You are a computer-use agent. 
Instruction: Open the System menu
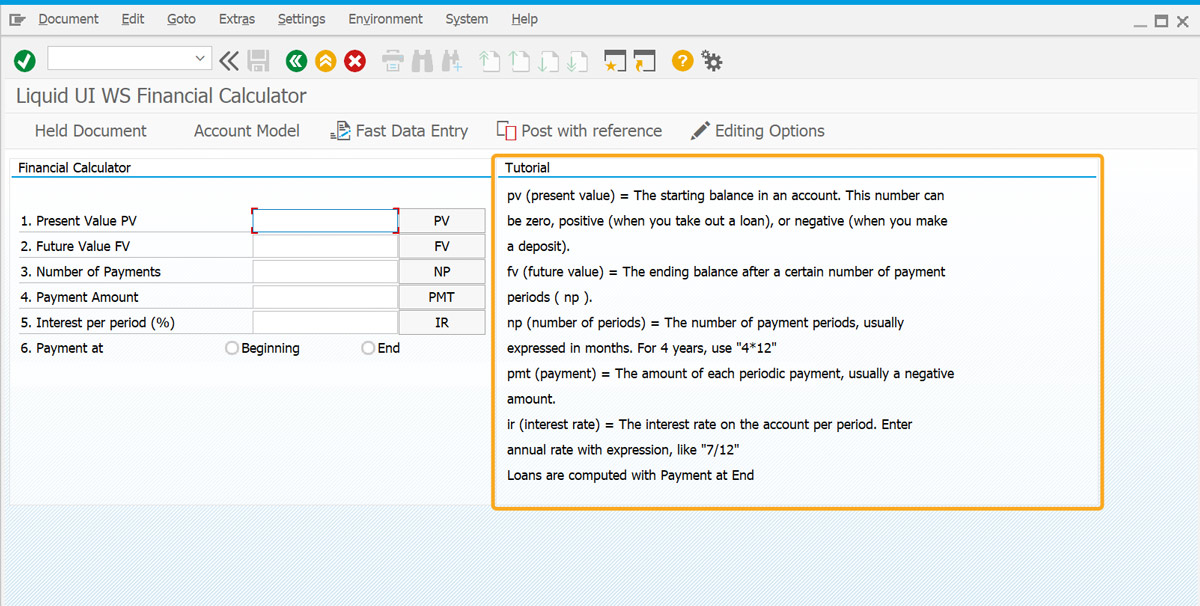pos(467,19)
